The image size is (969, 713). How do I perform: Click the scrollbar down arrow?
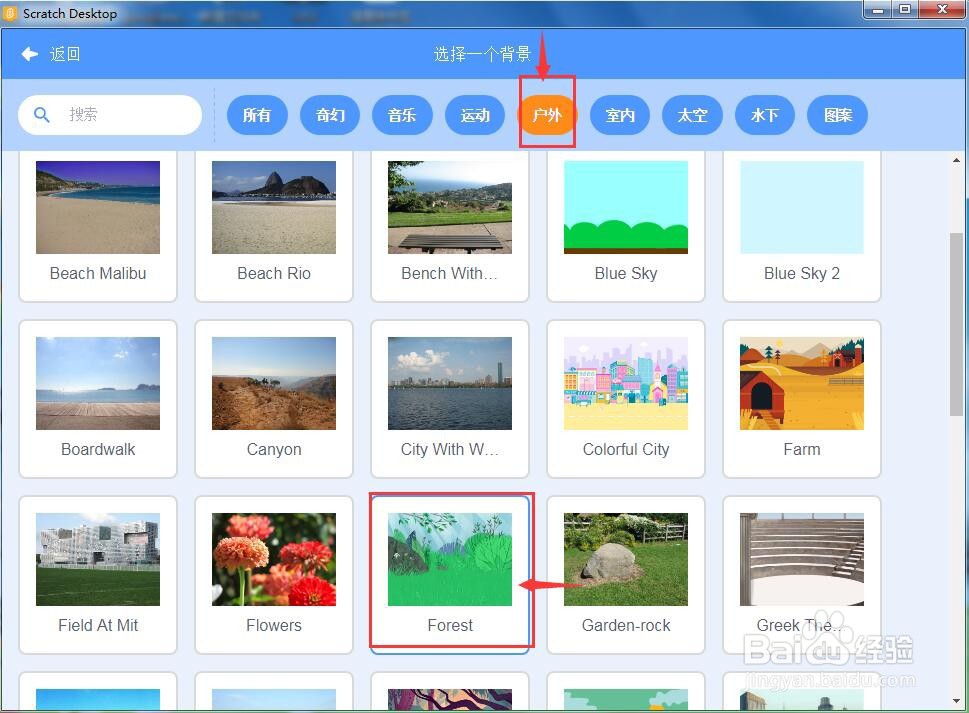coord(957,702)
